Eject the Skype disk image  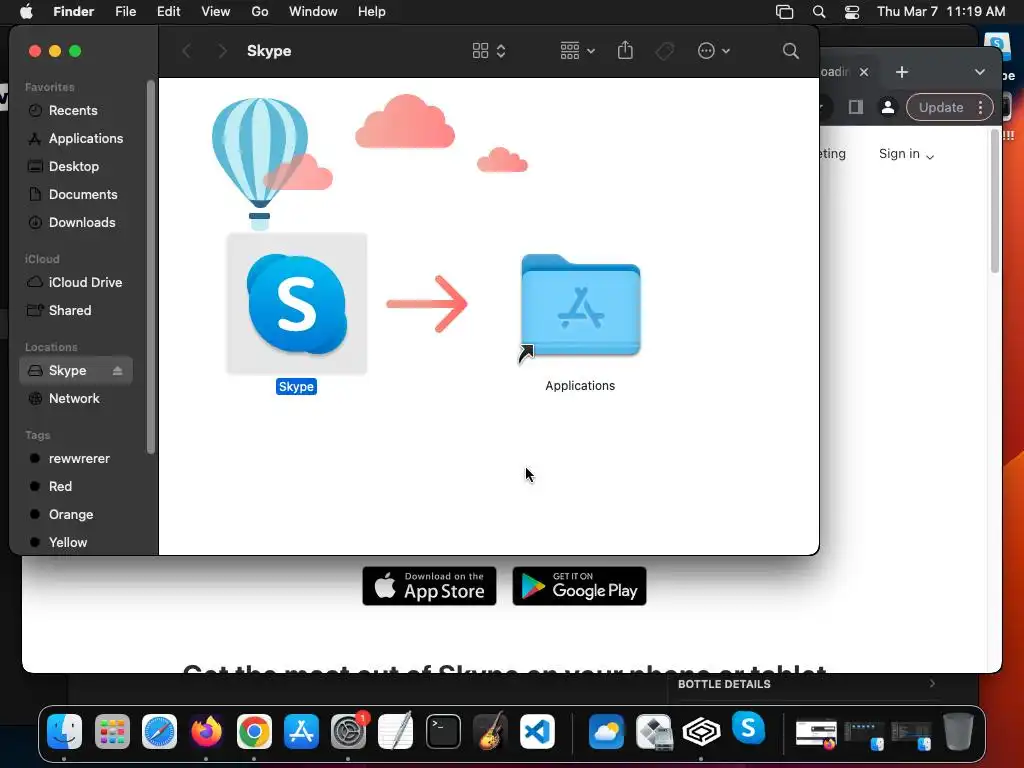(x=118, y=371)
